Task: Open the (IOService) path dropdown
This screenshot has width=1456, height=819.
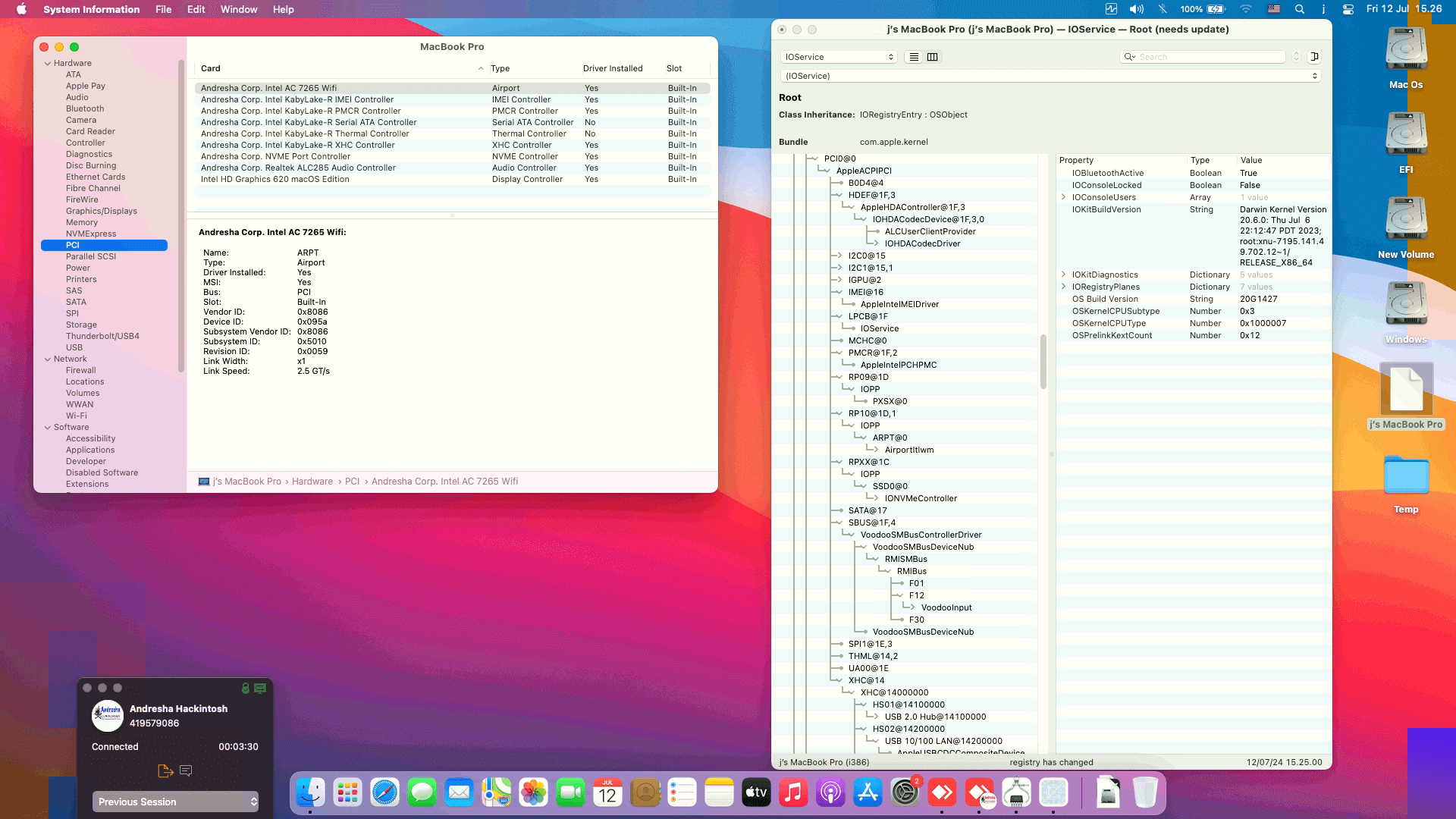Action: (1050, 76)
